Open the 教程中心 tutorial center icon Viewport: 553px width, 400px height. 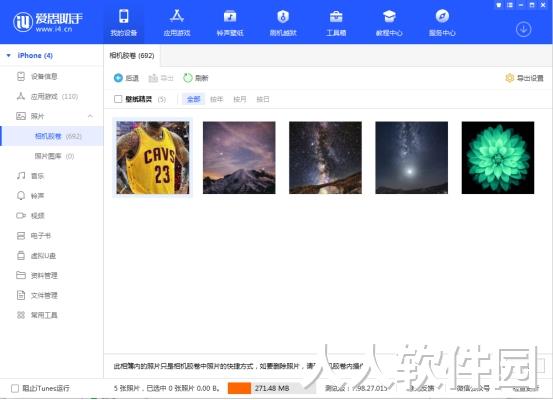(x=389, y=16)
